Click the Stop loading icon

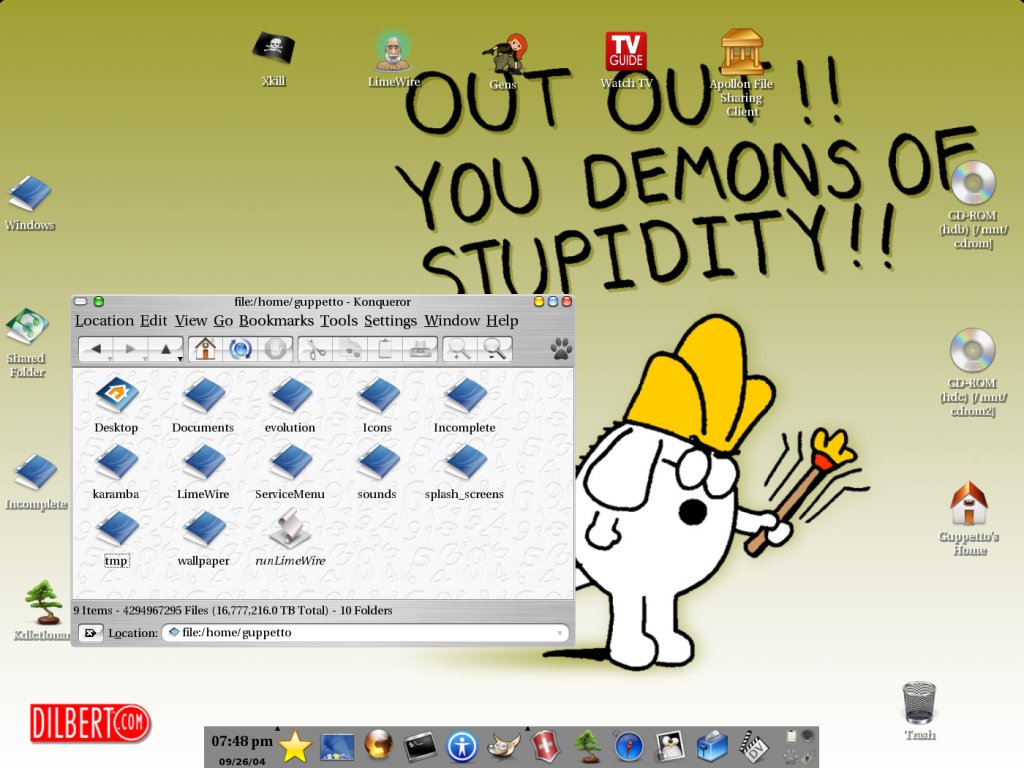276,349
